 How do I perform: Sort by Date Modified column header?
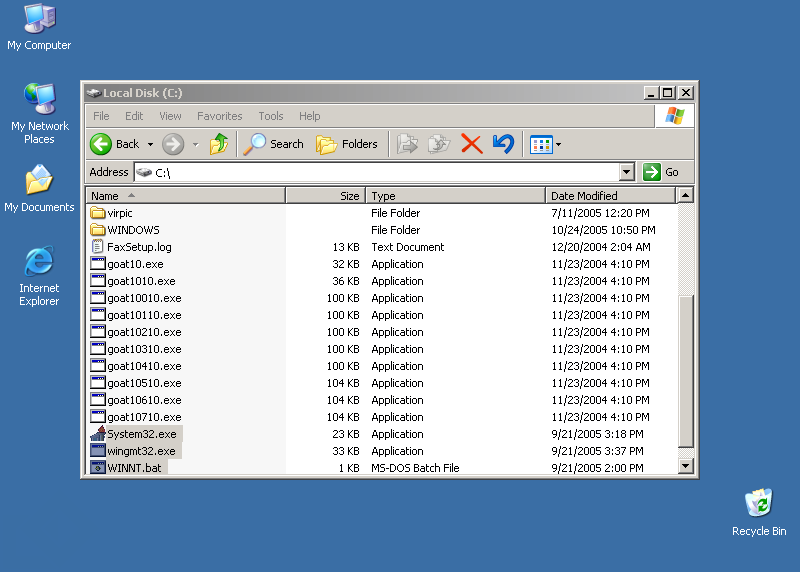(610, 196)
